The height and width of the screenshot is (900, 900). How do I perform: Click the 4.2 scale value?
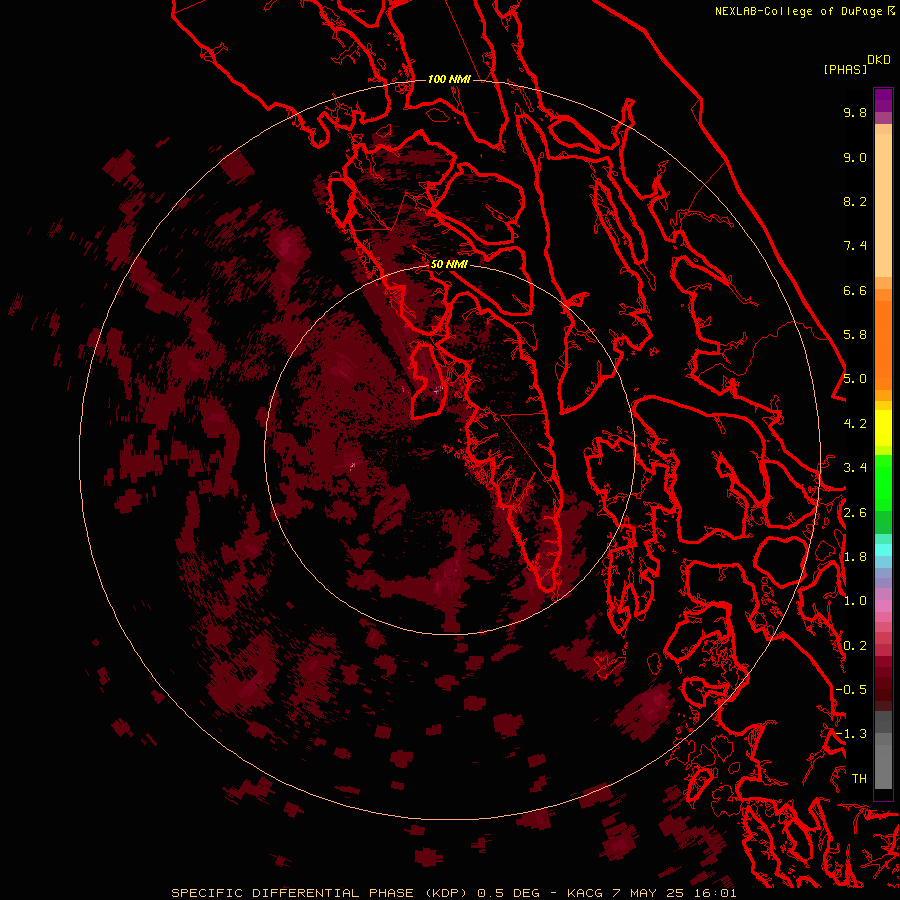(855, 424)
